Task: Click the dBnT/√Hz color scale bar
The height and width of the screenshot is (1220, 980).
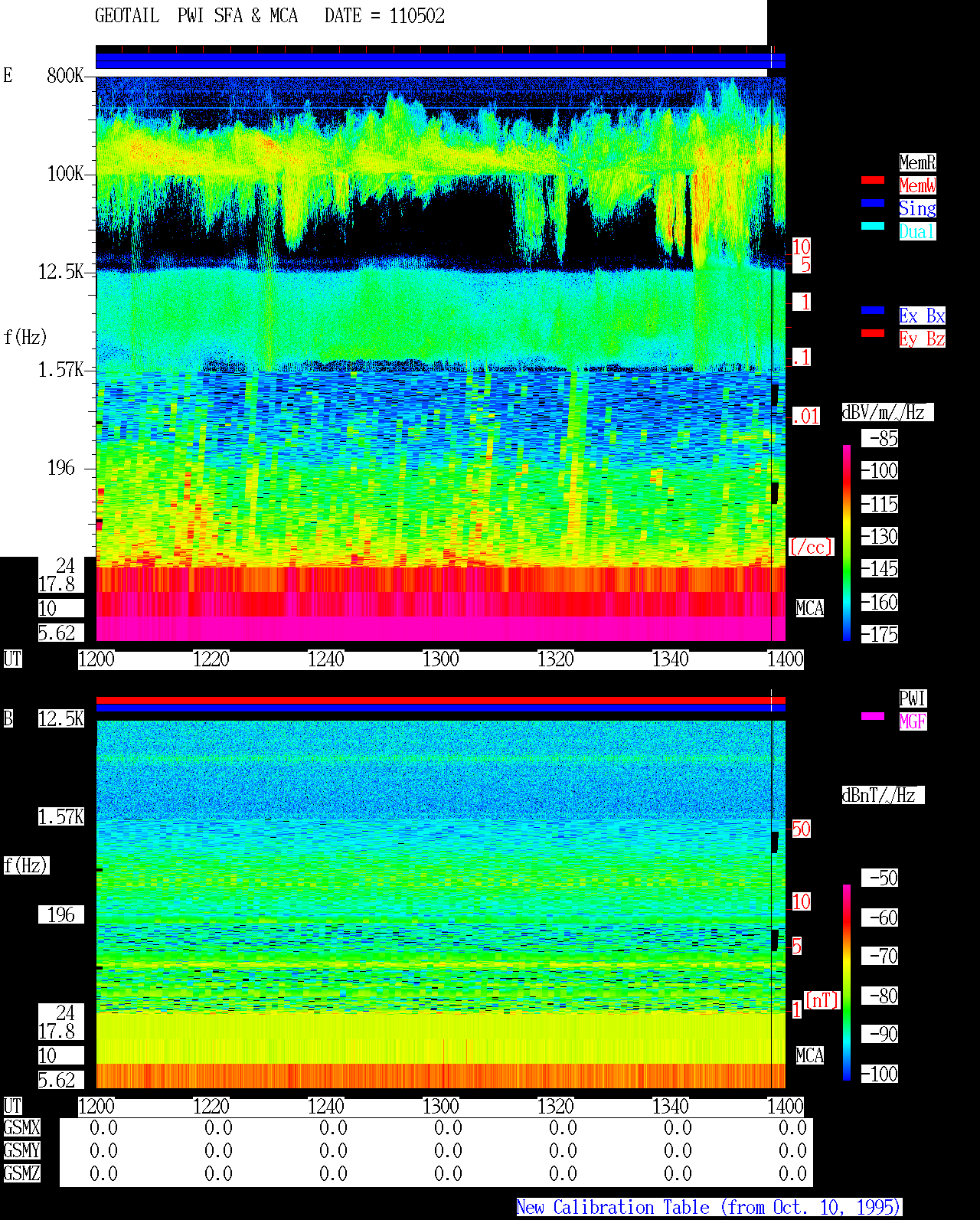Action: tap(847, 983)
